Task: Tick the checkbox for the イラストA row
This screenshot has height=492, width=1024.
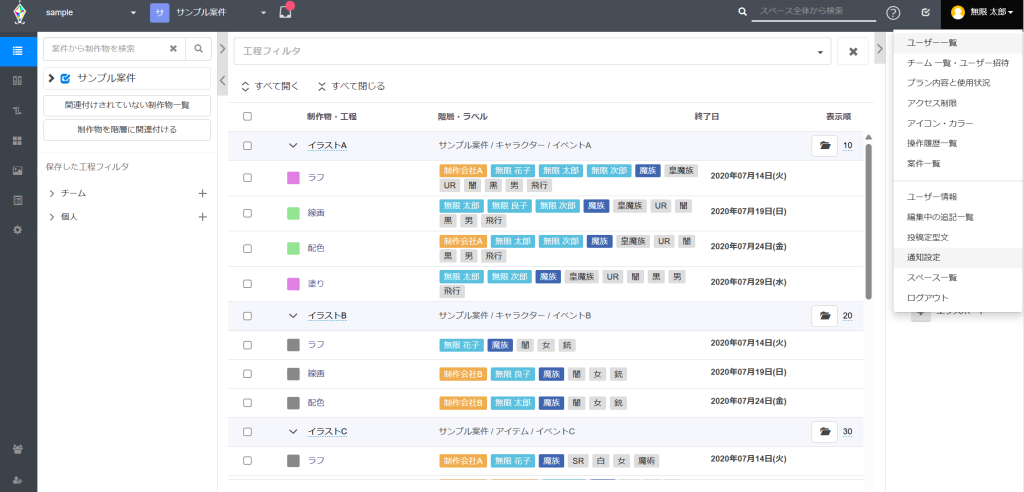Action: [247, 146]
